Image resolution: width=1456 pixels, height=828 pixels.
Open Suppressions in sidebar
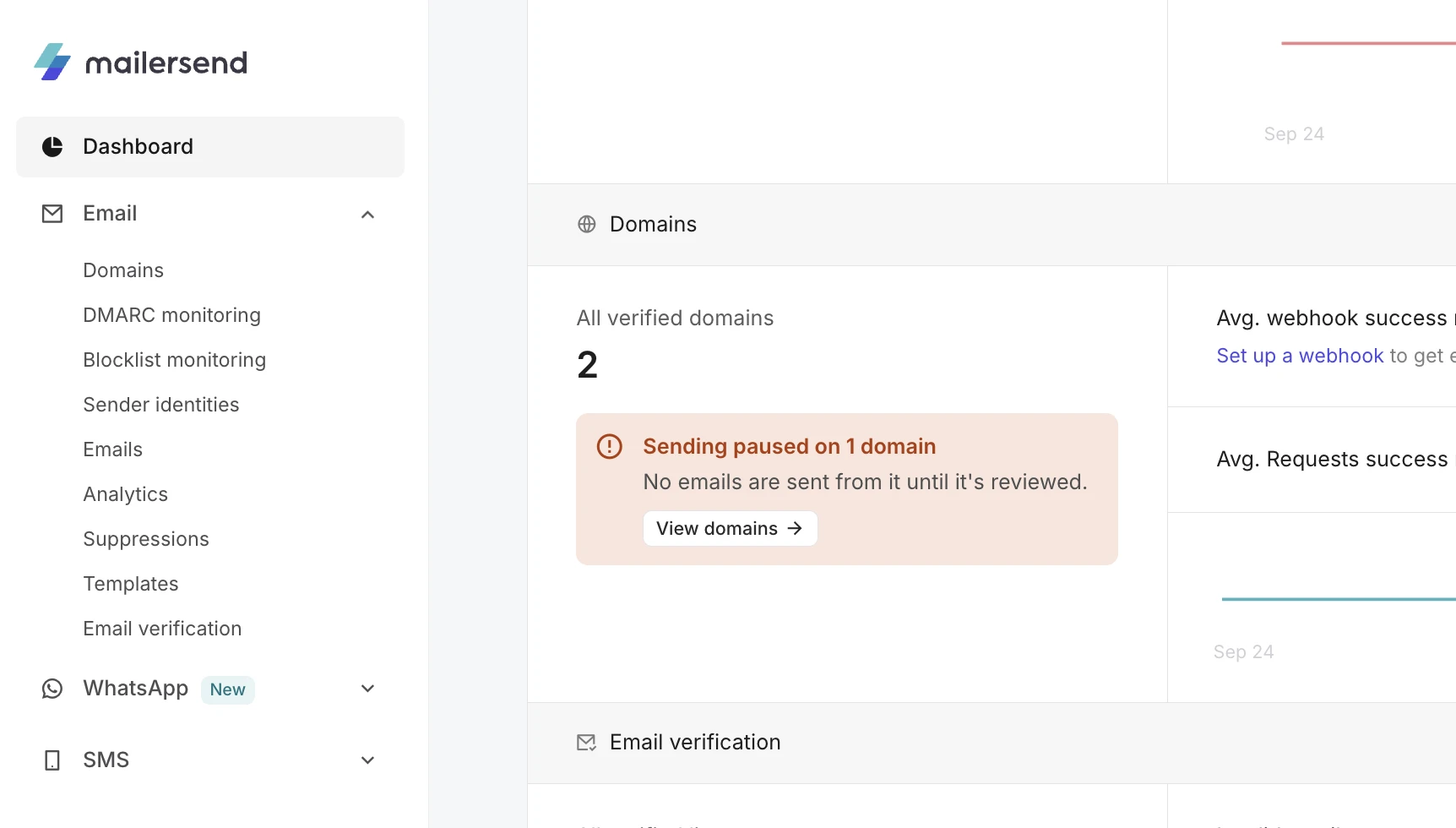tap(145, 539)
